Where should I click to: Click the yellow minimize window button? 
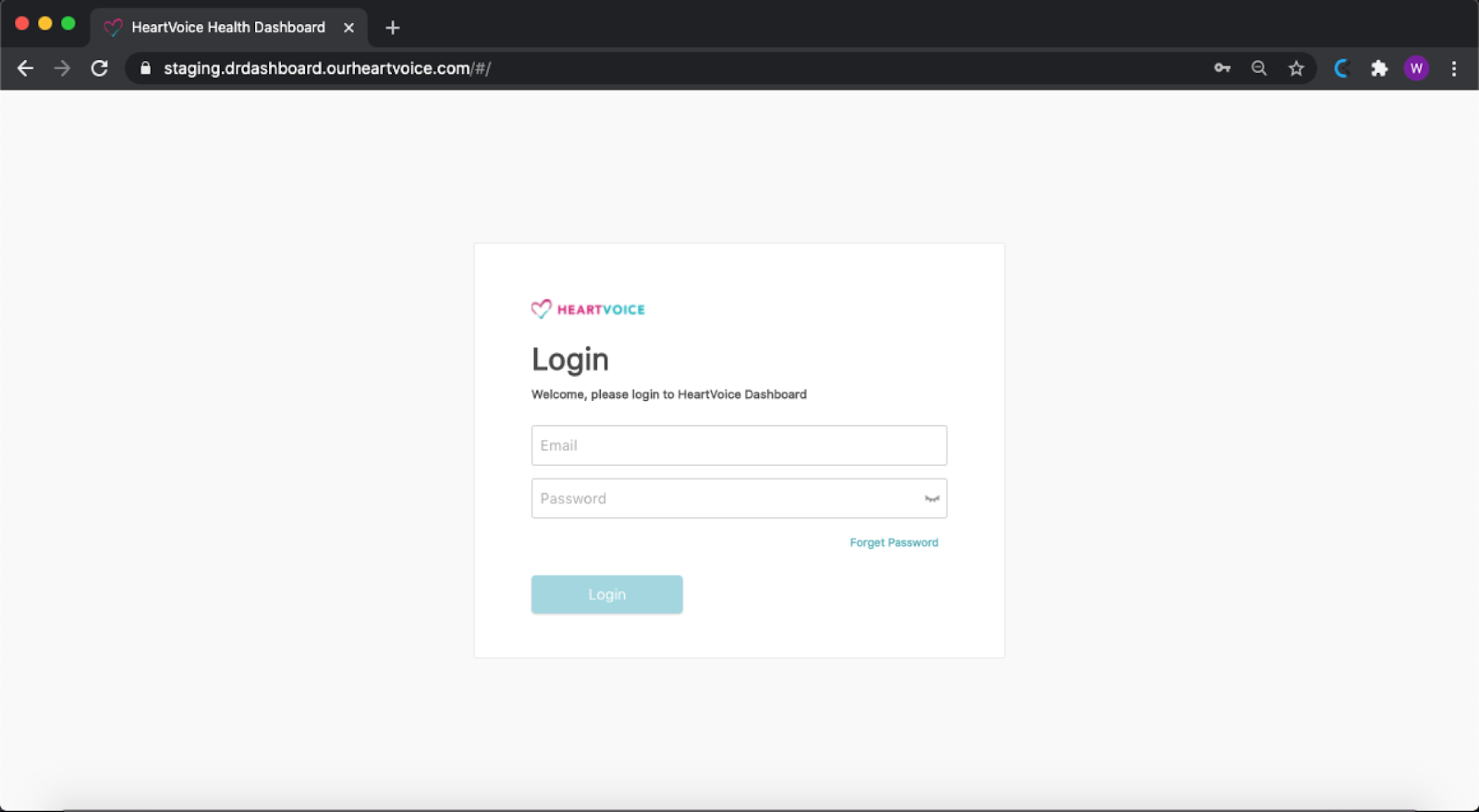point(45,23)
